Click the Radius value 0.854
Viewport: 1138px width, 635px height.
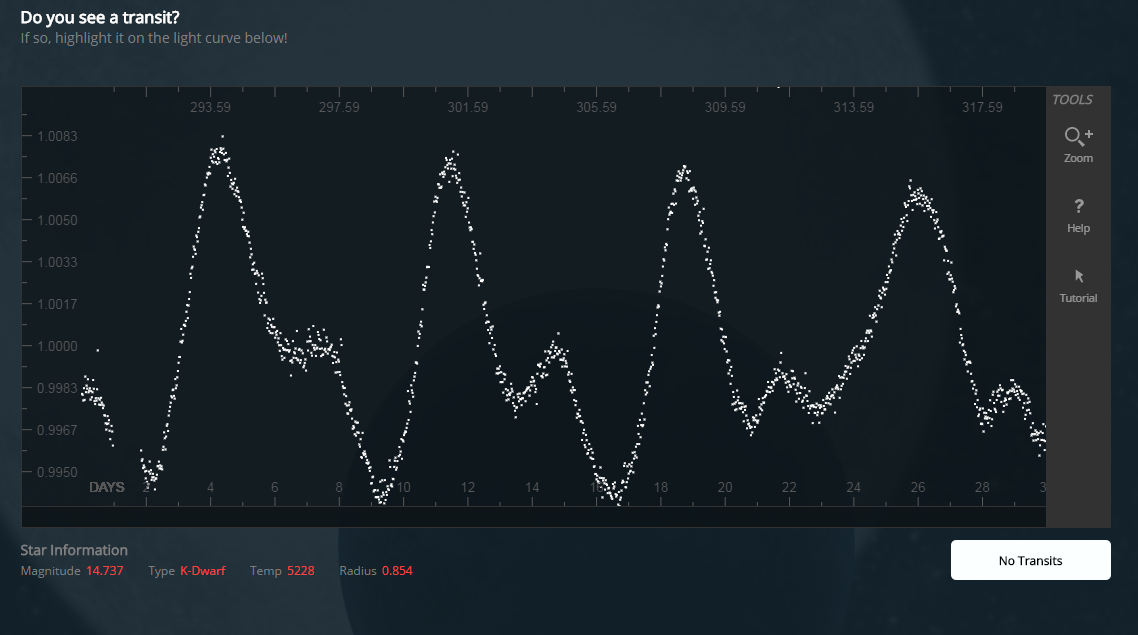pyautogui.click(x=397, y=571)
